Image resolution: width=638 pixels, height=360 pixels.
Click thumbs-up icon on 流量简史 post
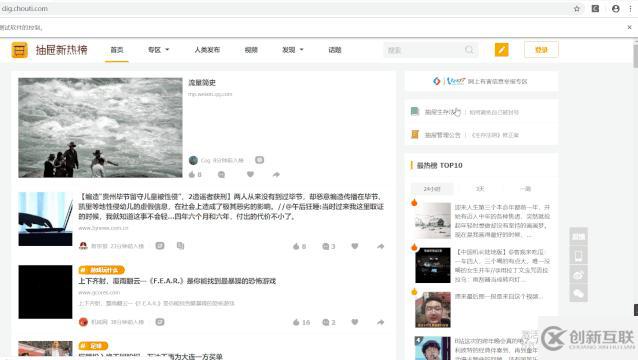point(192,175)
